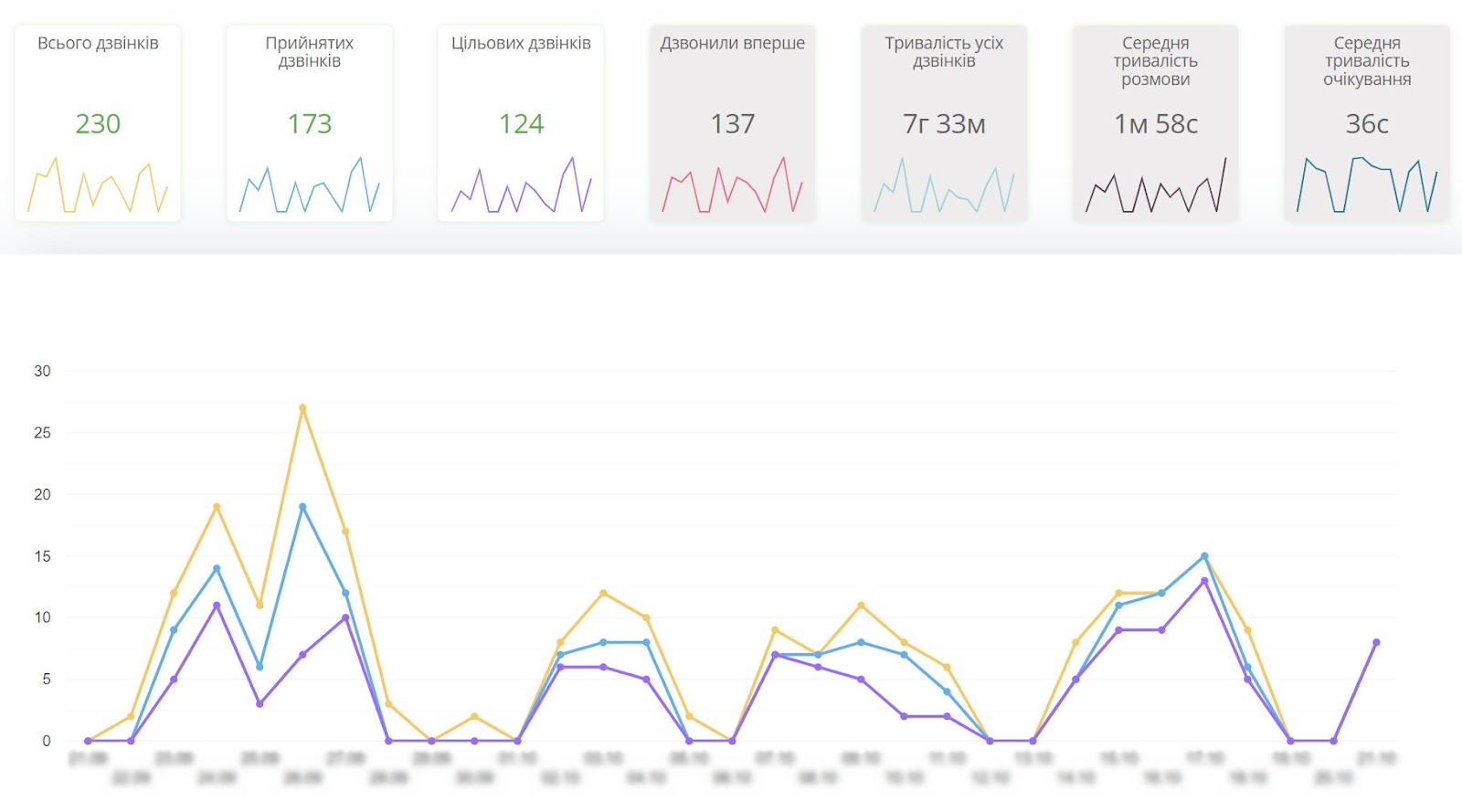Click the value 36с

[1367, 123]
